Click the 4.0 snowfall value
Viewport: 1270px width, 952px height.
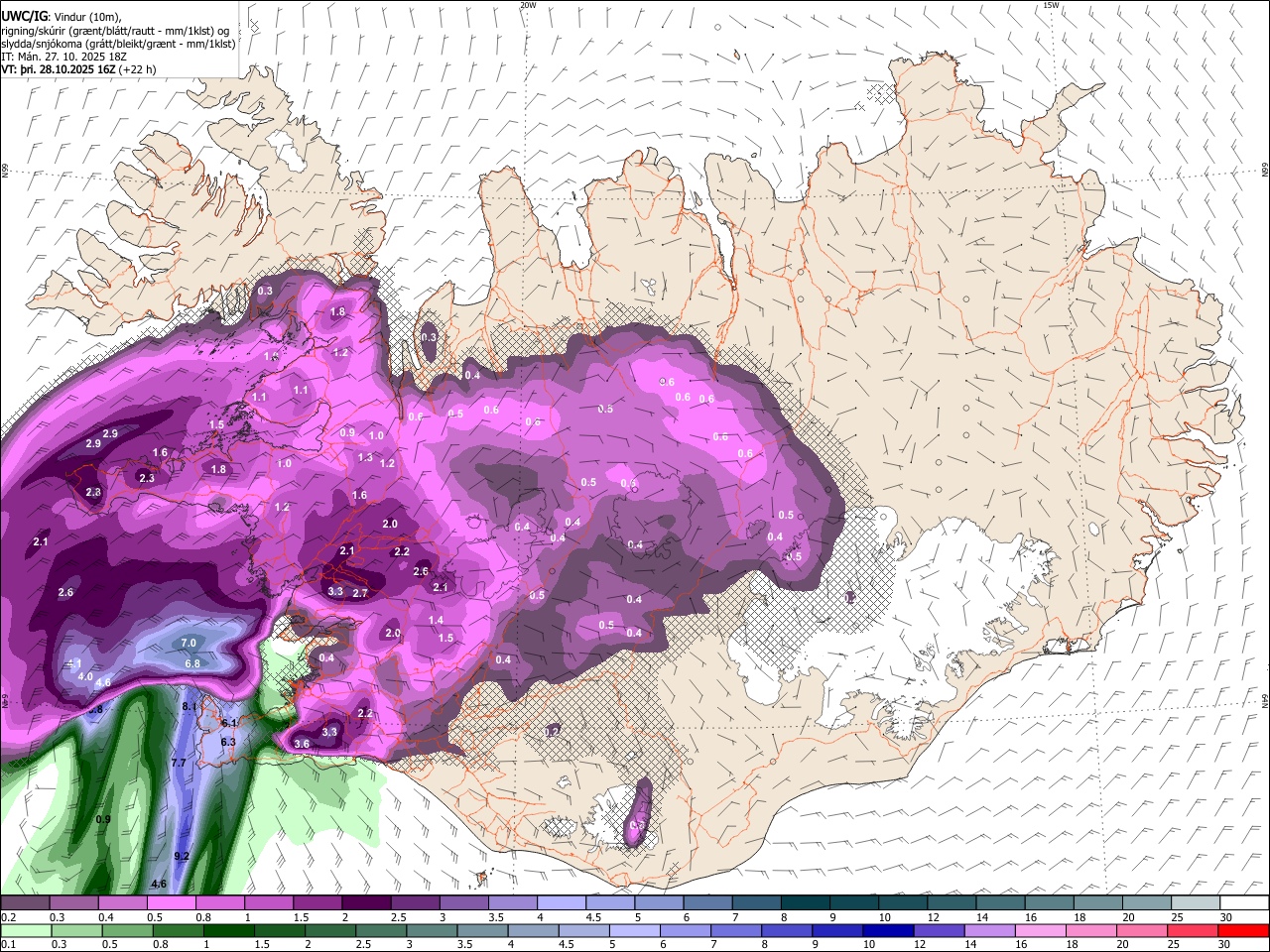tap(85, 677)
